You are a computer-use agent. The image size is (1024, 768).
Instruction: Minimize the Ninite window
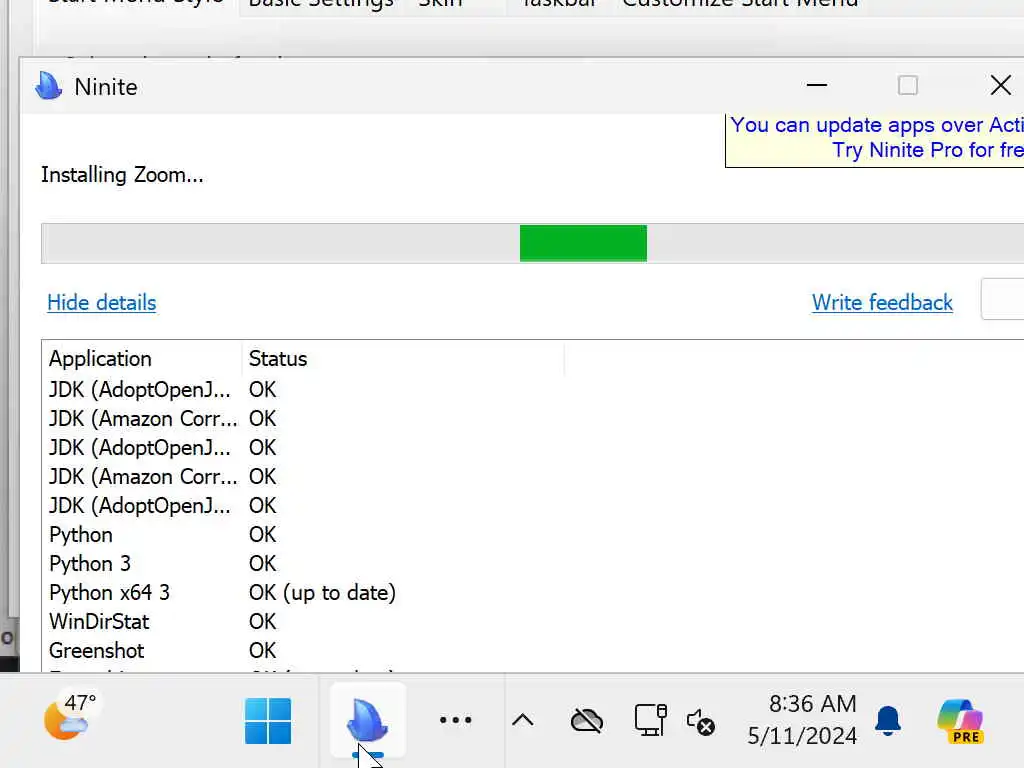point(816,86)
